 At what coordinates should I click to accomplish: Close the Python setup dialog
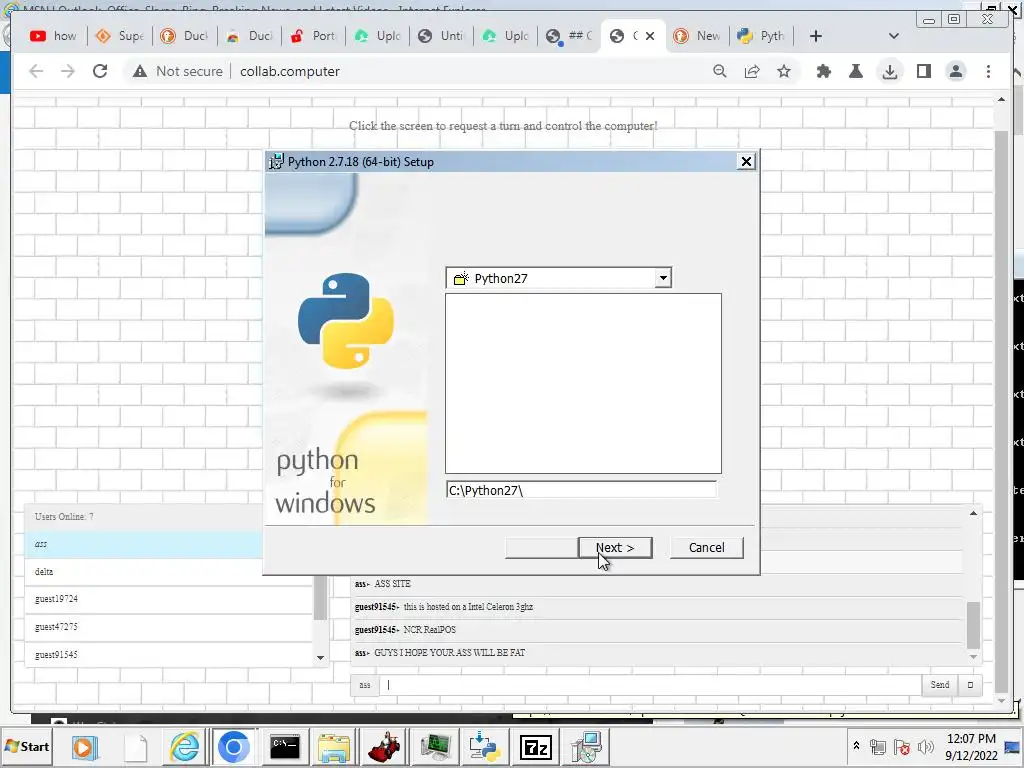coord(746,161)
